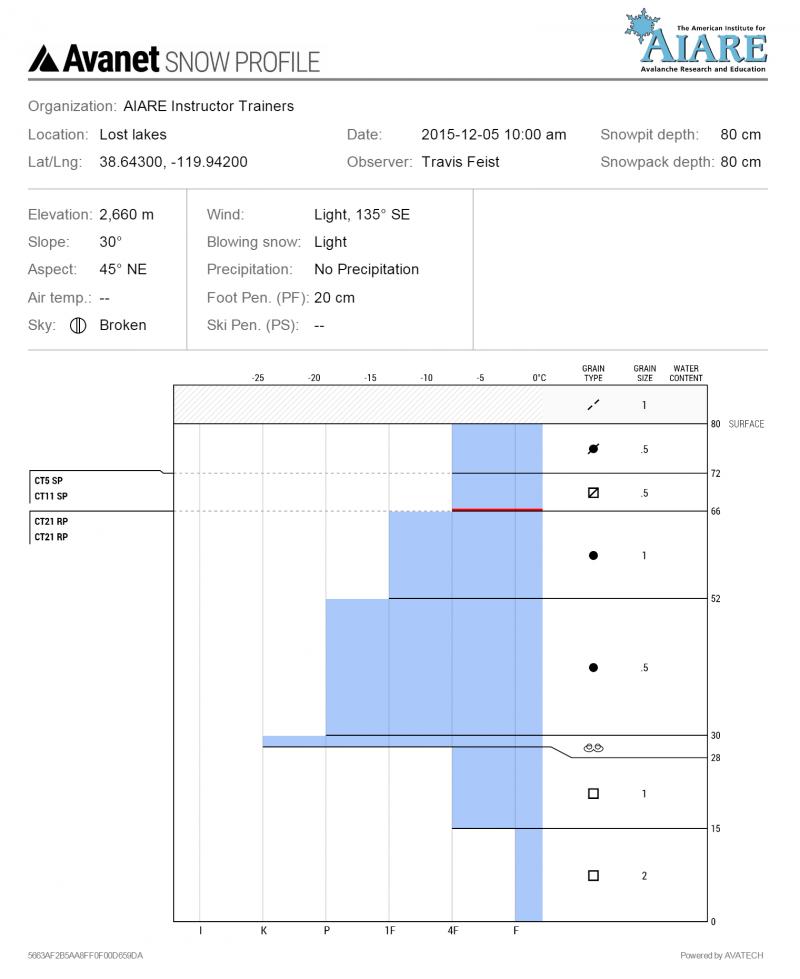
Task: Click the K hardness axis label
Action: [263, 931]
